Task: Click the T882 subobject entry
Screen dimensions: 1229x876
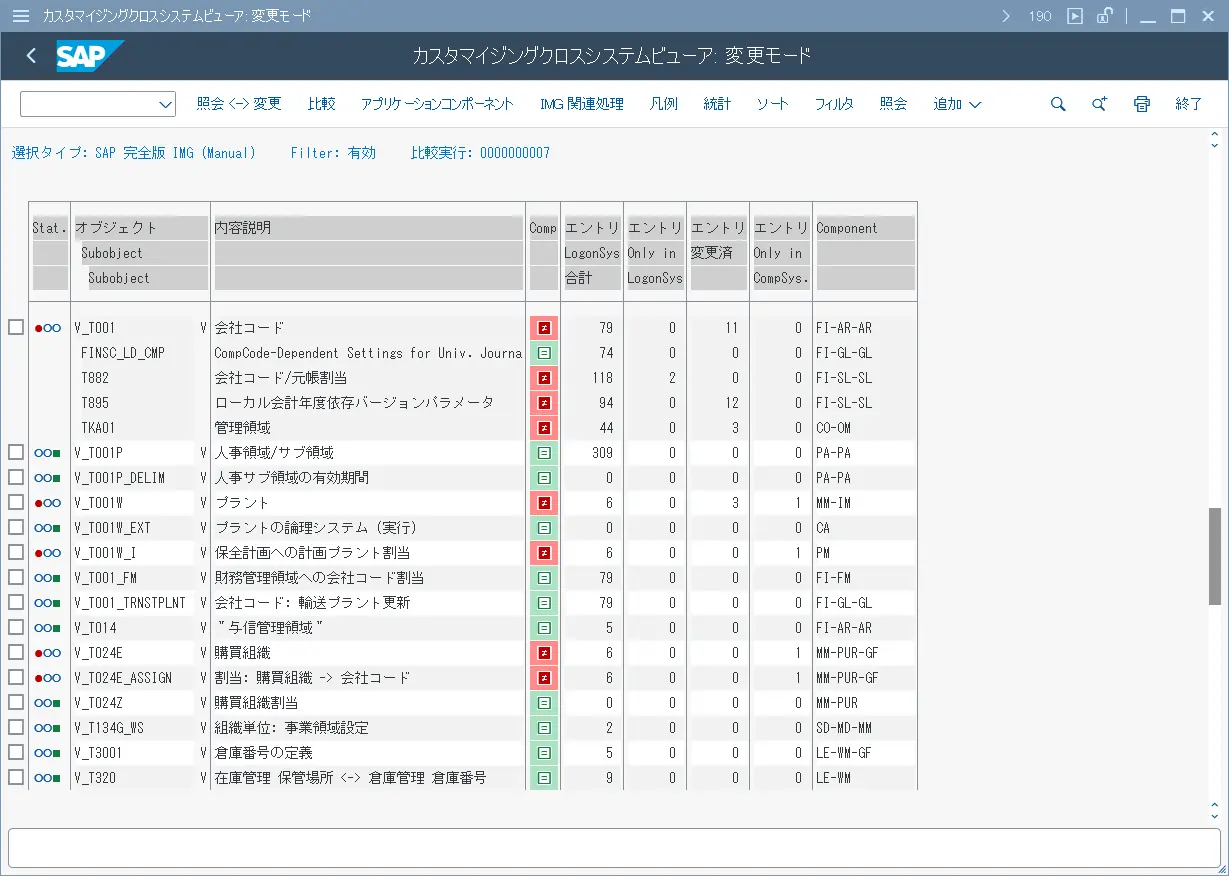Action: (95, 378)
